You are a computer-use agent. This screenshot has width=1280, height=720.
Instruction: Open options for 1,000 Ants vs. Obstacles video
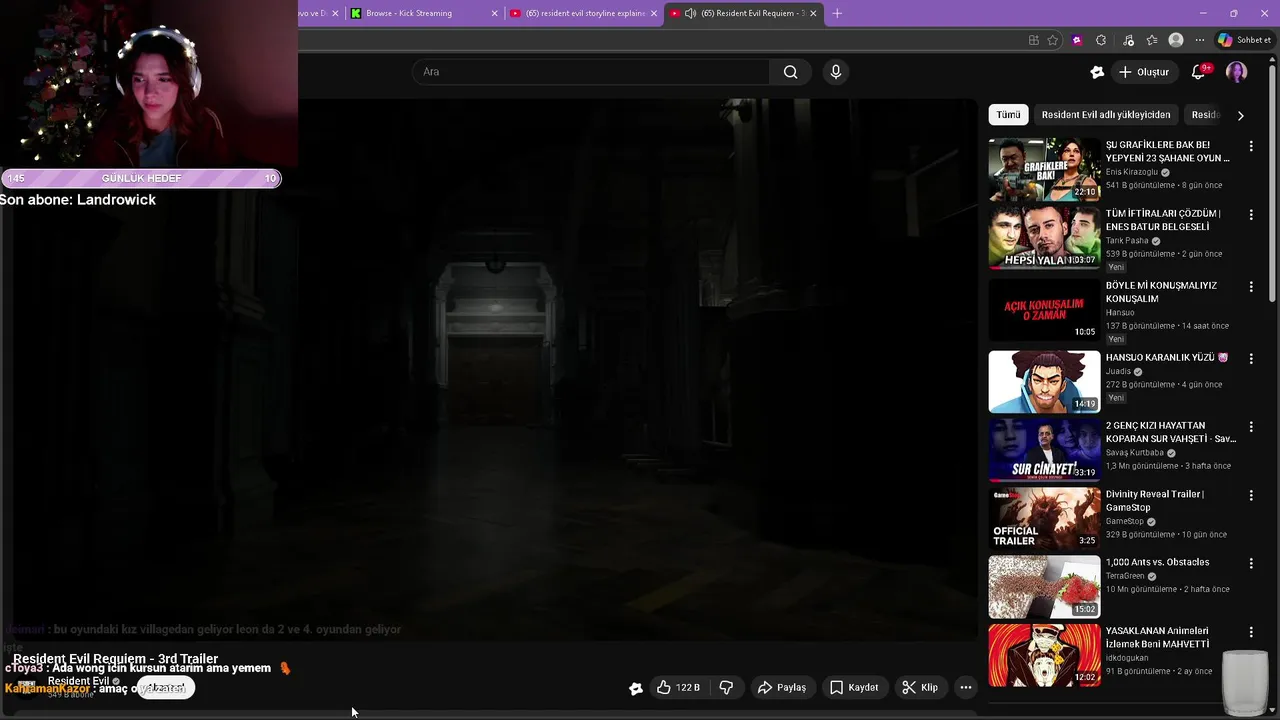tap(1251, 564)
